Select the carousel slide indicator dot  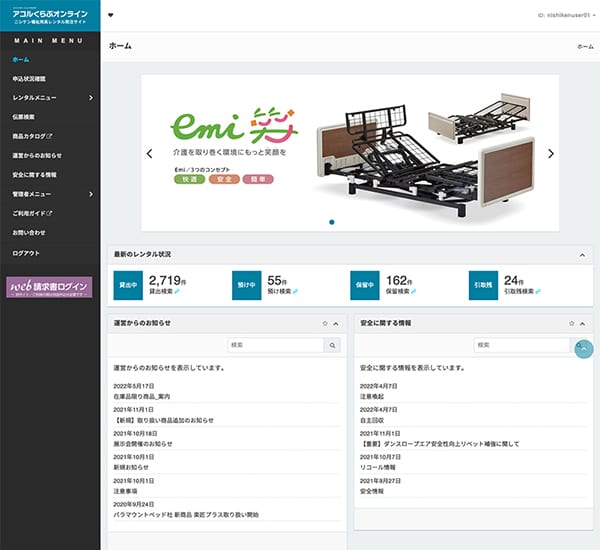(x=331, y=222)
